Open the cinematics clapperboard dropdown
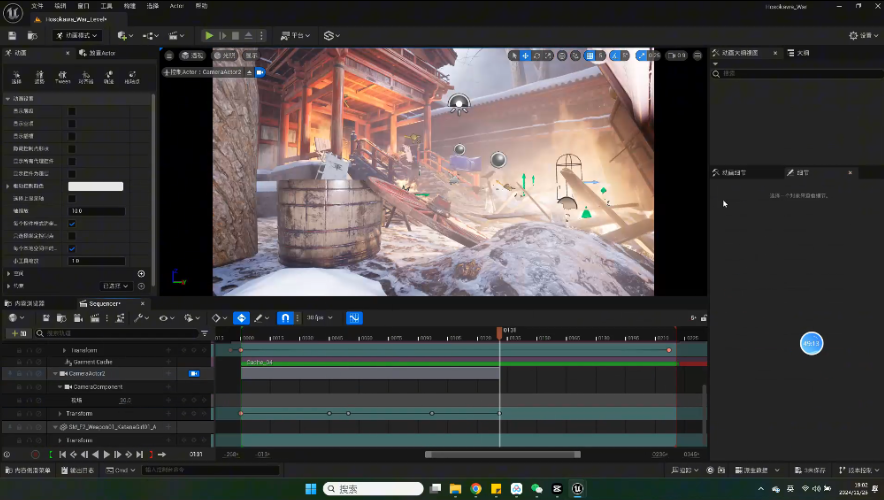The width and height of the screenshot is (884, 500). pos(176,36)
